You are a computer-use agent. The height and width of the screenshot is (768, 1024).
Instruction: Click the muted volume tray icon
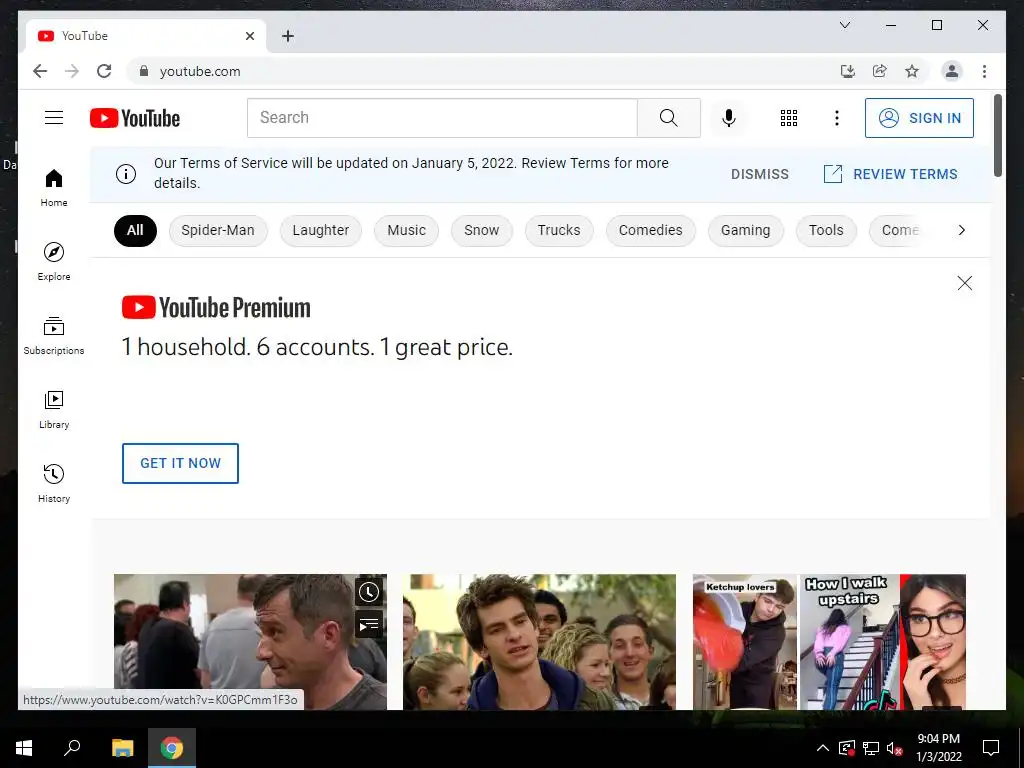pos(895,748)
